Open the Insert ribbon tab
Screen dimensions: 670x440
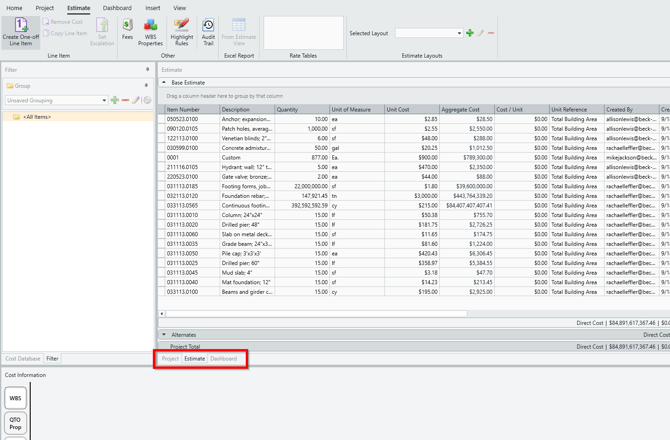click(153, 8)
